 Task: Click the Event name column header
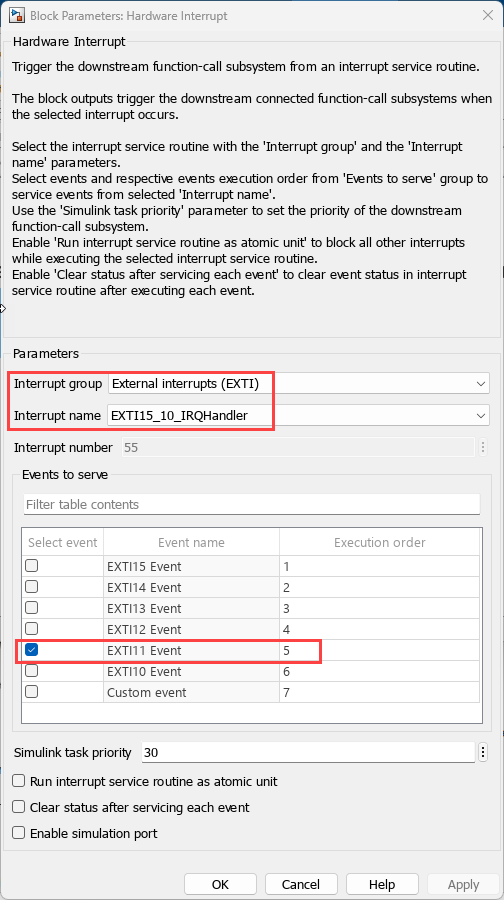(x=191, y=542)
